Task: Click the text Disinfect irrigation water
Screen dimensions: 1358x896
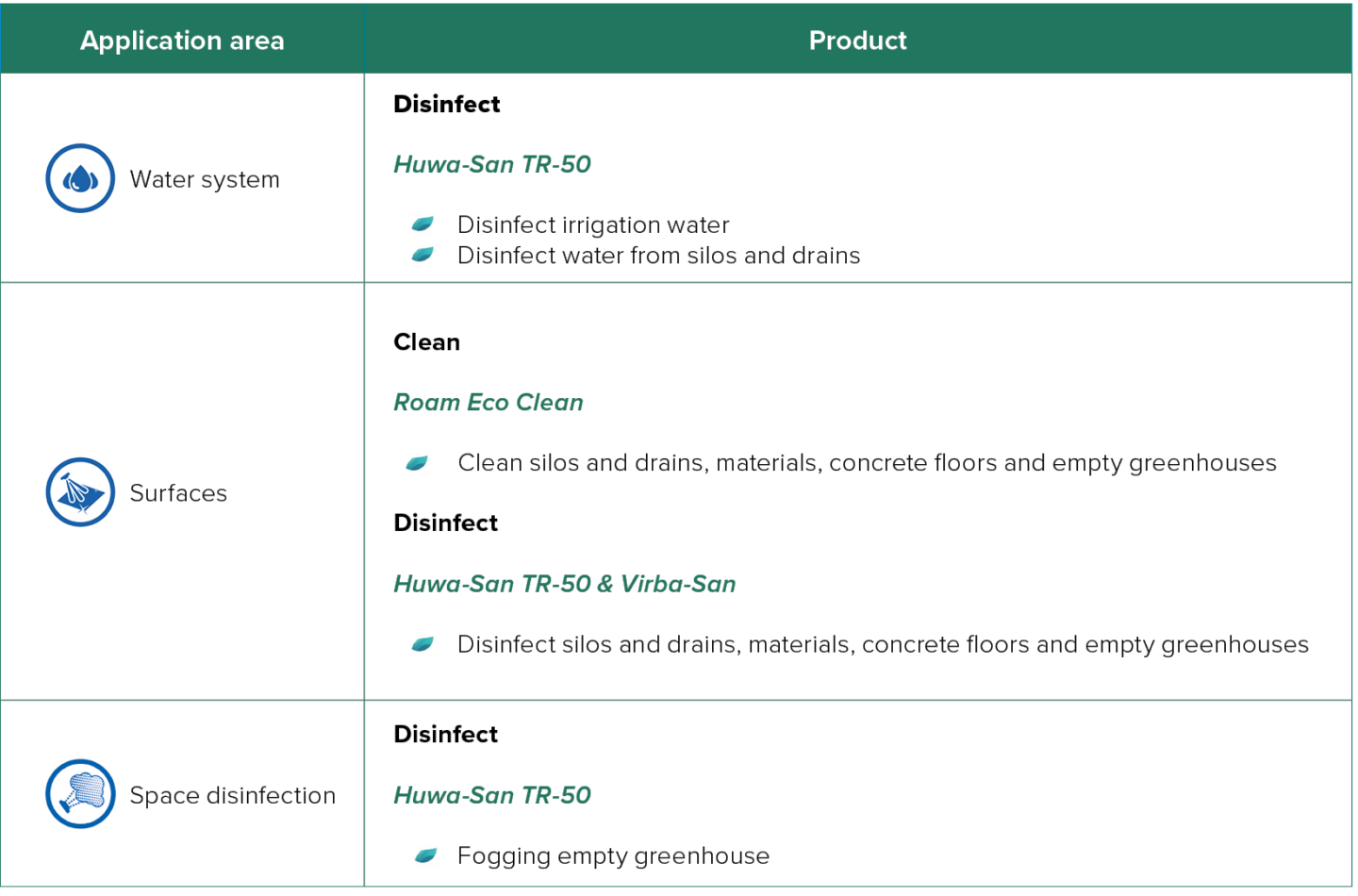Action: 593,224
